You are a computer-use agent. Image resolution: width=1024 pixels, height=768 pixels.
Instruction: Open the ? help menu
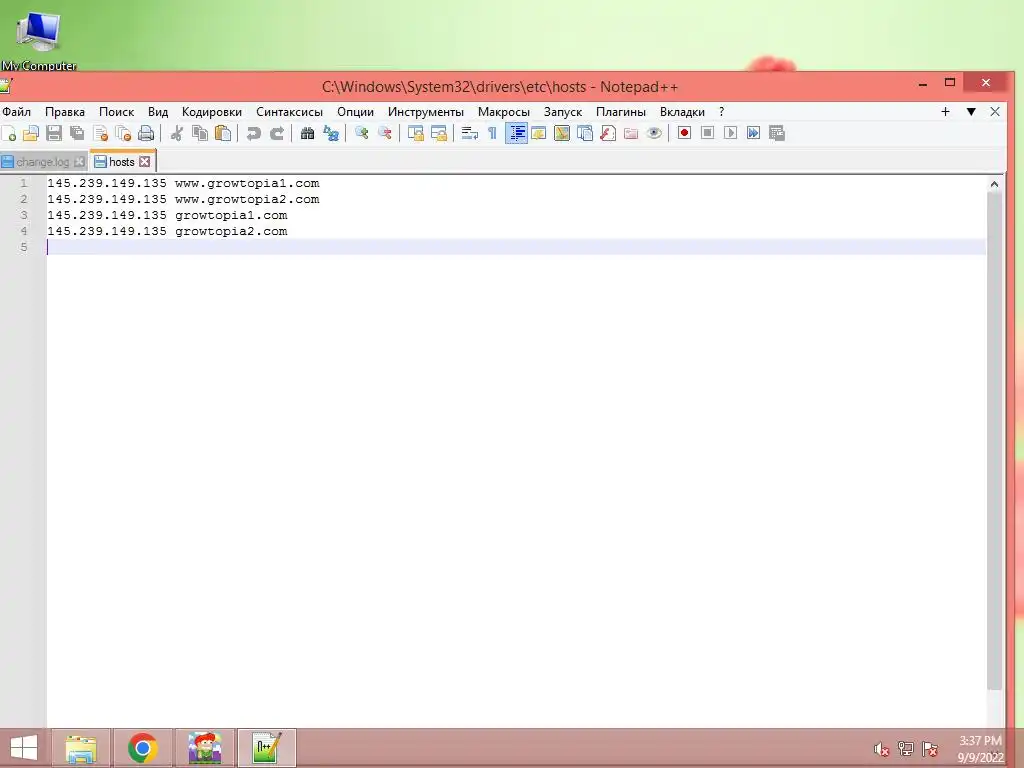coord(722,112)
